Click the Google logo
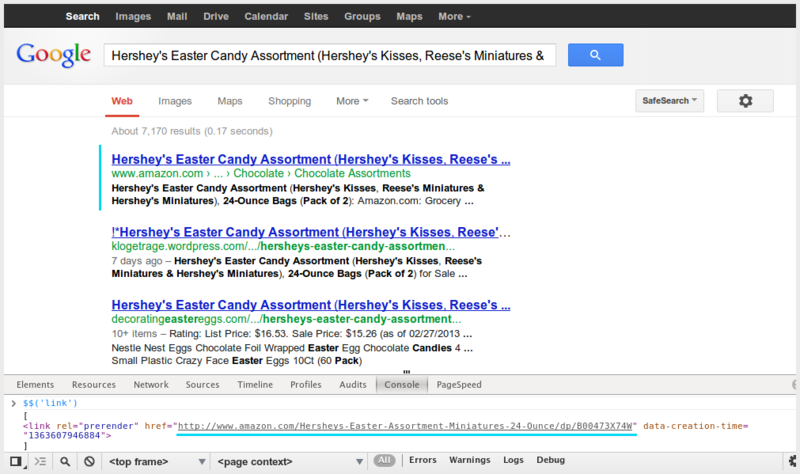This screenshot has height=474, width=800. 54,55
